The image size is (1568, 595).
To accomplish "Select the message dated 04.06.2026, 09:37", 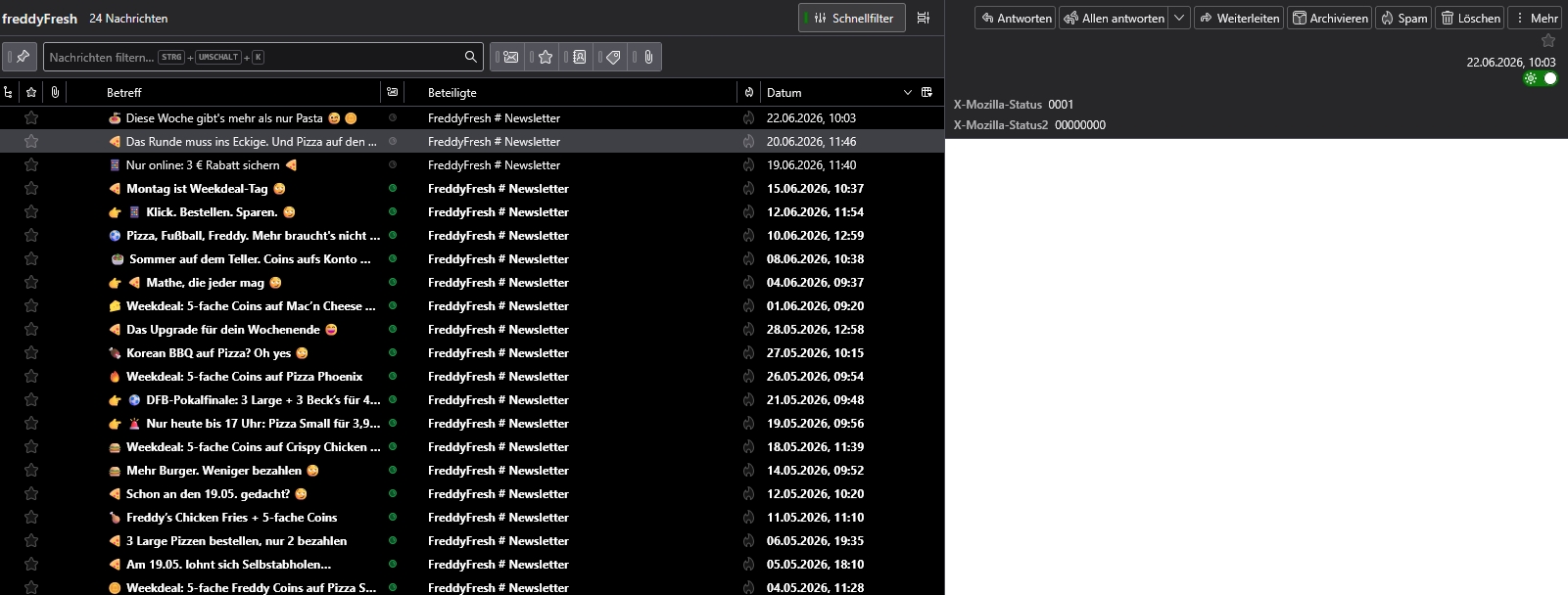I will 472,282.
